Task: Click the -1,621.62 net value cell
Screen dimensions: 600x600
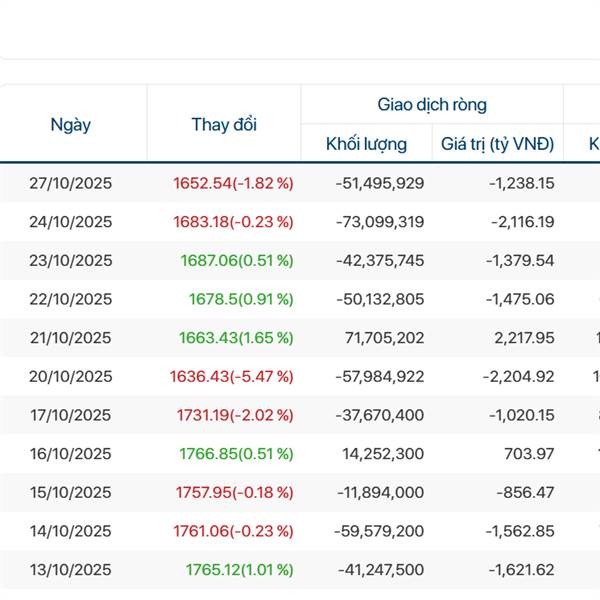Action: coord(521,570)
